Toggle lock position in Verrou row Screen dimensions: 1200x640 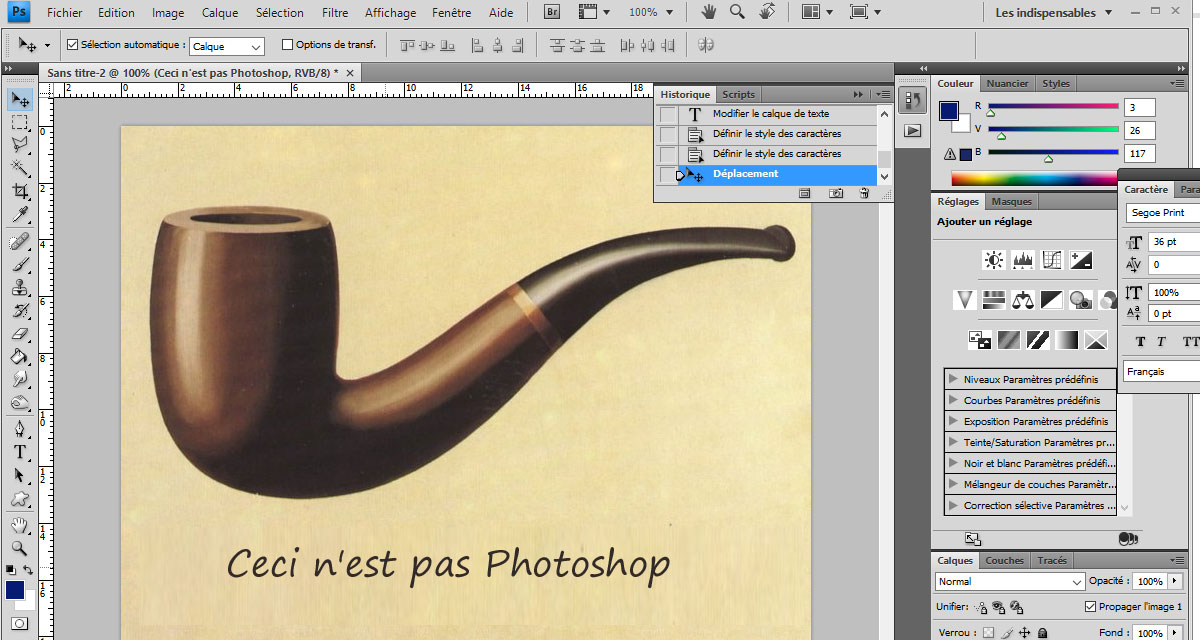coord(1025,633)
